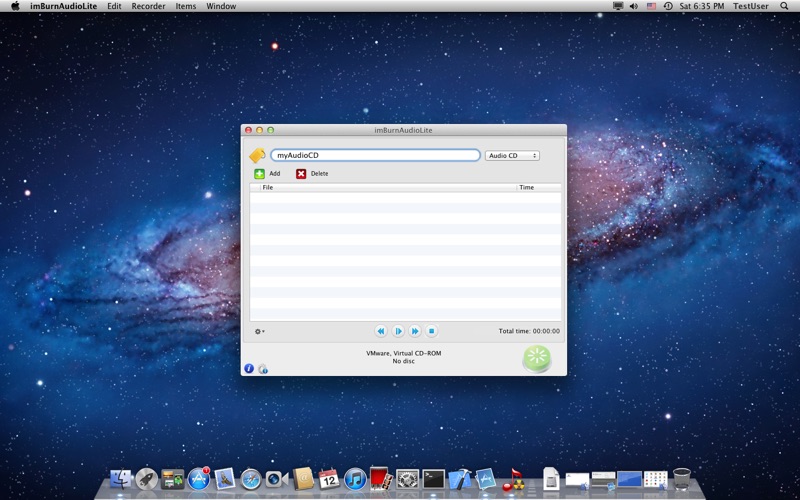This screenshot has height=500, width=800.
Task: Sort by the File column header
Action: (x=388, y=188)
